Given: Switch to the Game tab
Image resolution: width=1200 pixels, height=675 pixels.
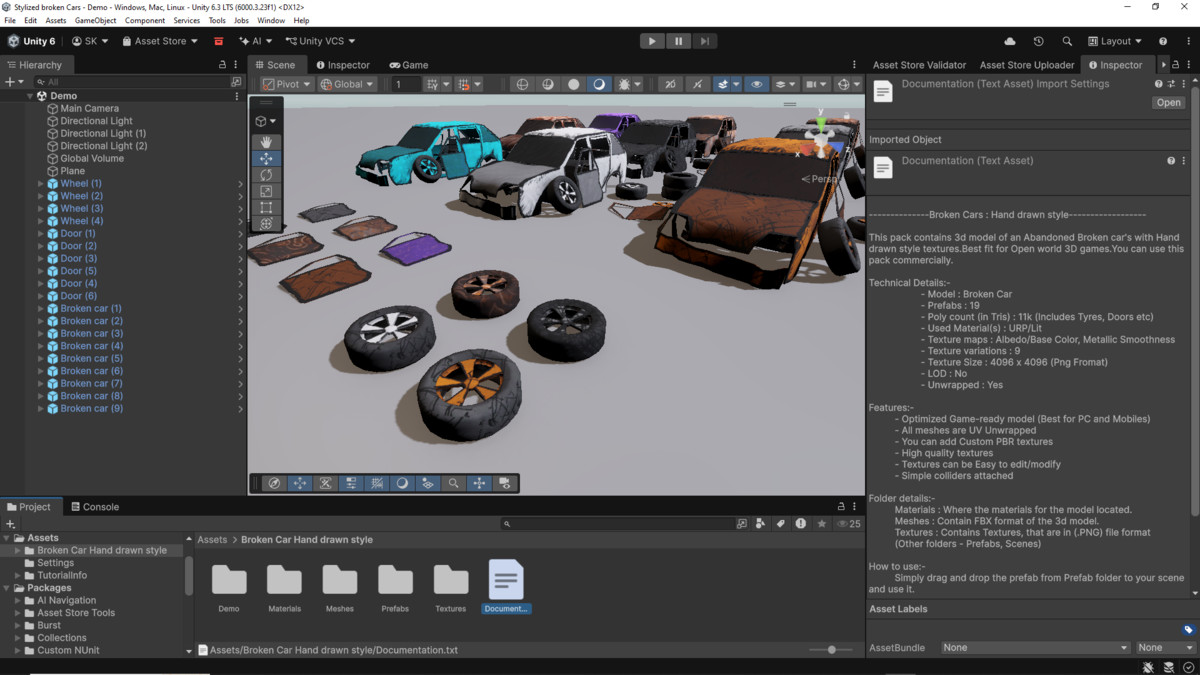Looking at the screenshot, I should [409, 65].
